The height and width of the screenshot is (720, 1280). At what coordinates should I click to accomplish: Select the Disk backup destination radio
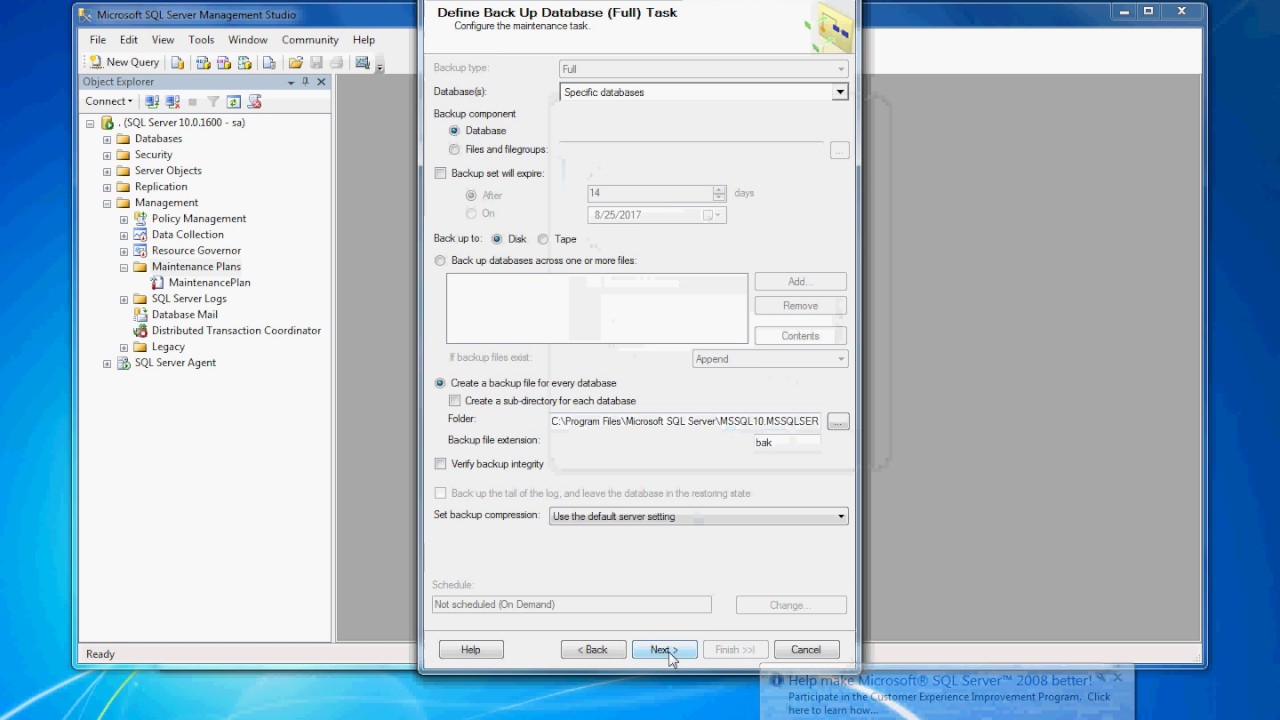[497, 240]
